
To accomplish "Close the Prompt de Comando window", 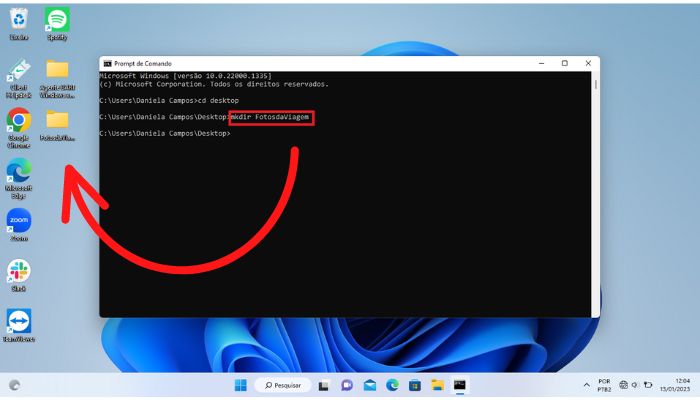I will [588, 63].
